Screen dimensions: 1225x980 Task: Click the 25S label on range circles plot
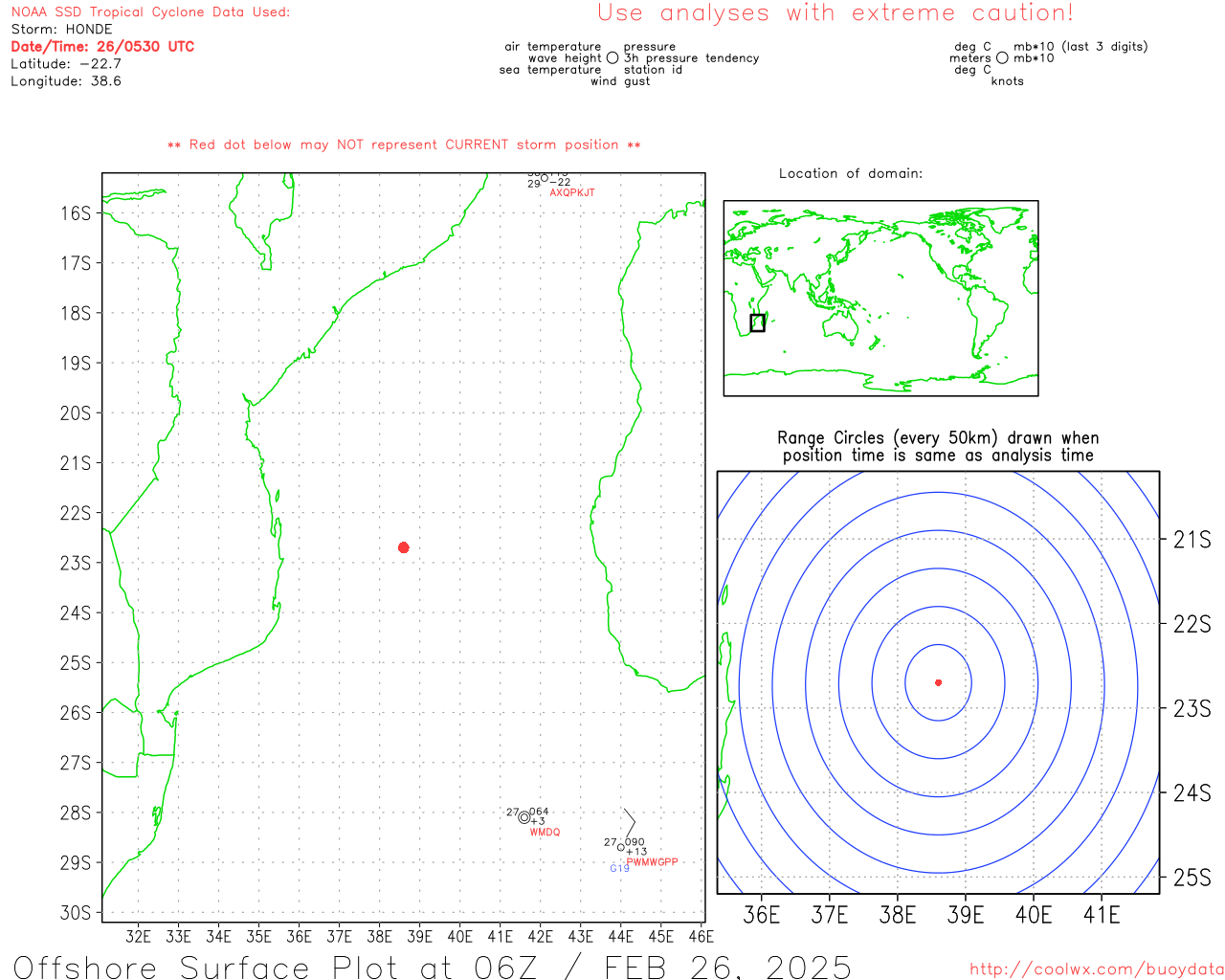(x=1192, y=878)
